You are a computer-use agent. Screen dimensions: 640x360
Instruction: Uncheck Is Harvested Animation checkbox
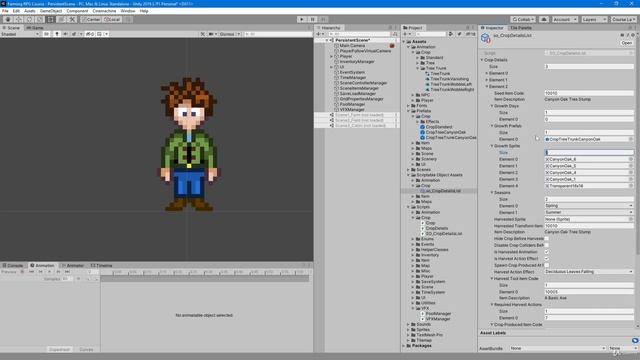point(547,252)
